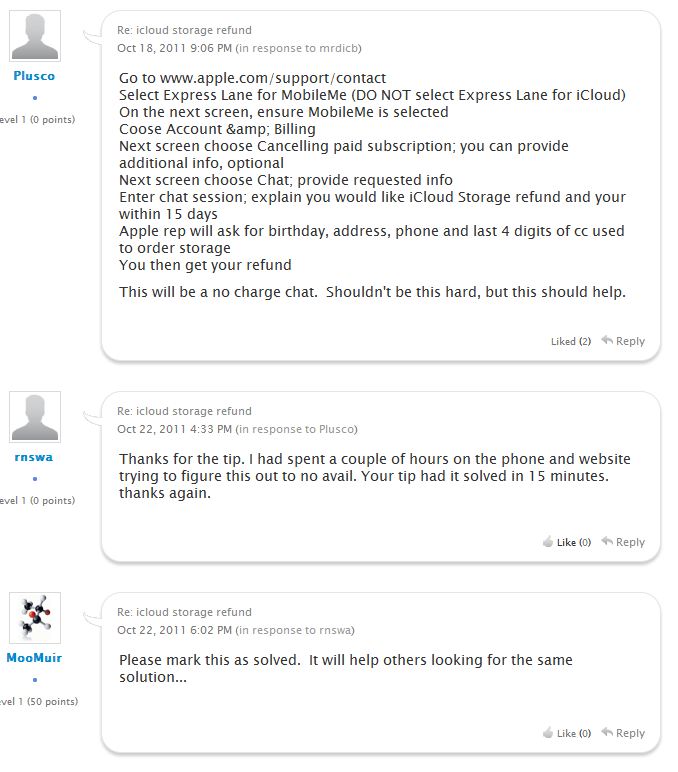Click Plusco's gray silhouette avatar

coord(34,37)
